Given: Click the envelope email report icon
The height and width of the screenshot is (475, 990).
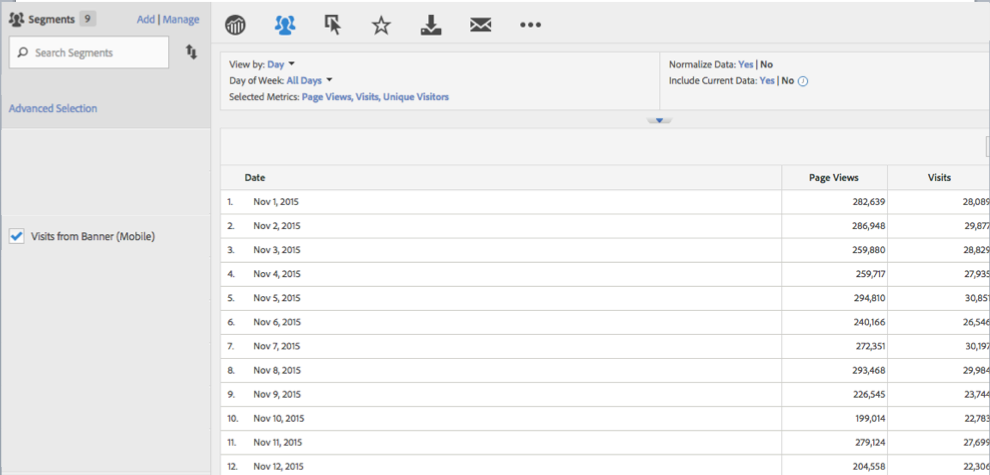Looking at the screenshot, I should click(x=480, y=26).
